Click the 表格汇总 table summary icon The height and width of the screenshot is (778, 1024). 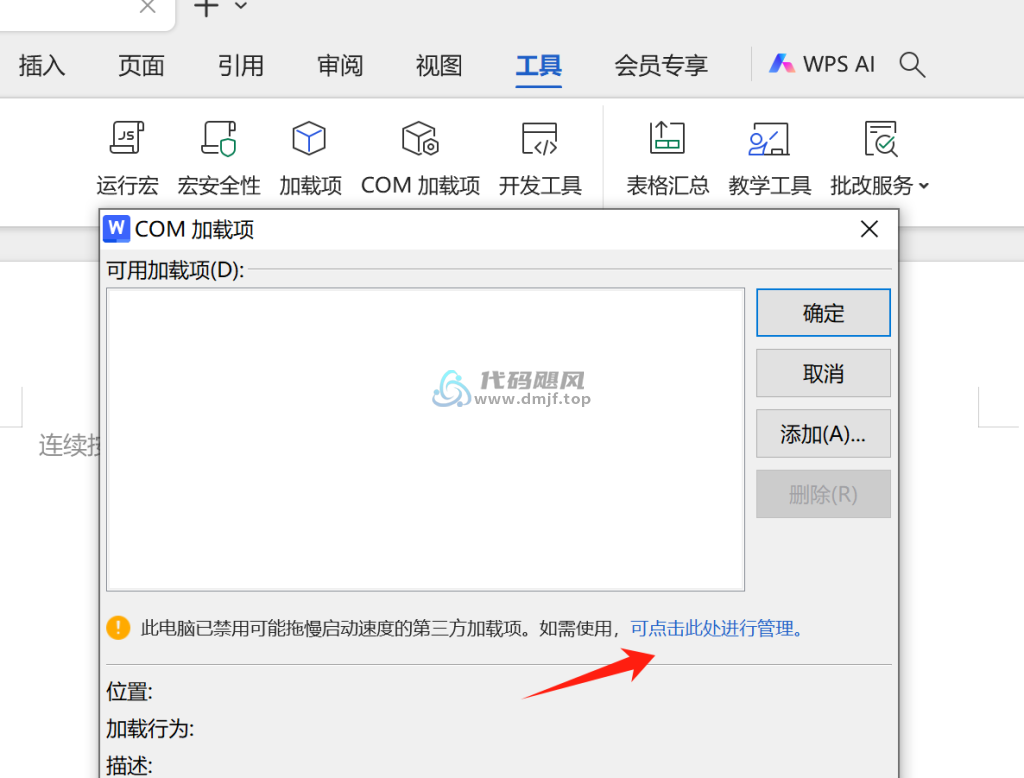[x=667, y=138]
